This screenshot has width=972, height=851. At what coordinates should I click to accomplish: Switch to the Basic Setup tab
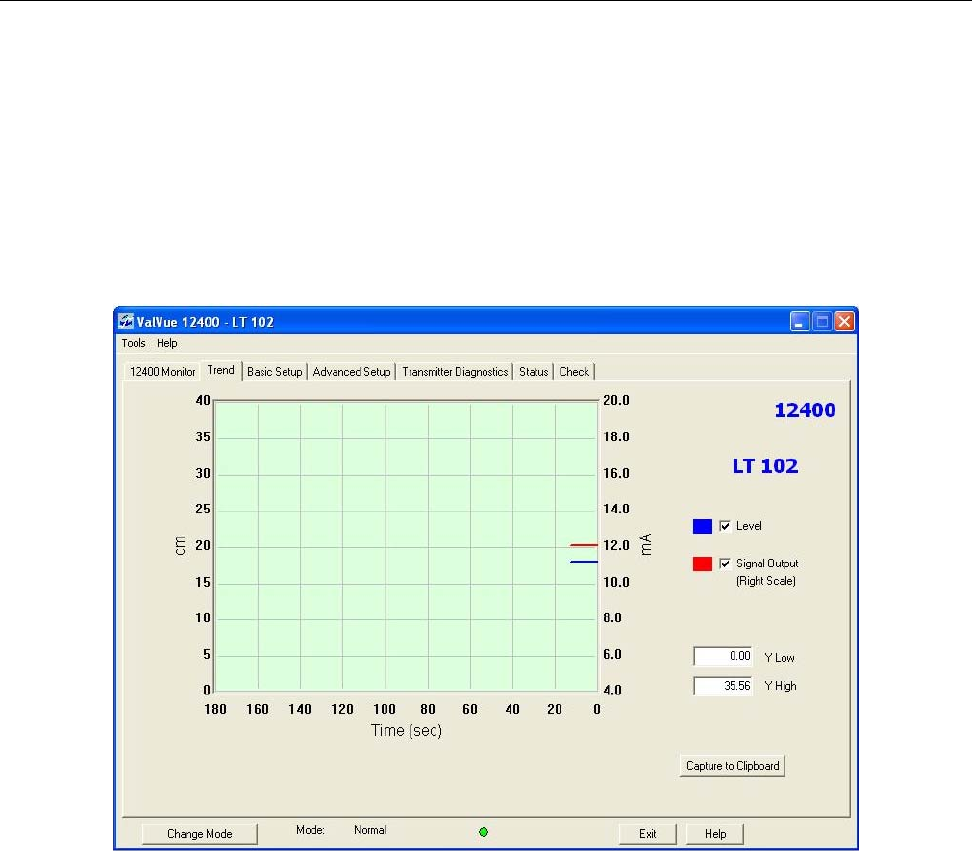(275, 372)
